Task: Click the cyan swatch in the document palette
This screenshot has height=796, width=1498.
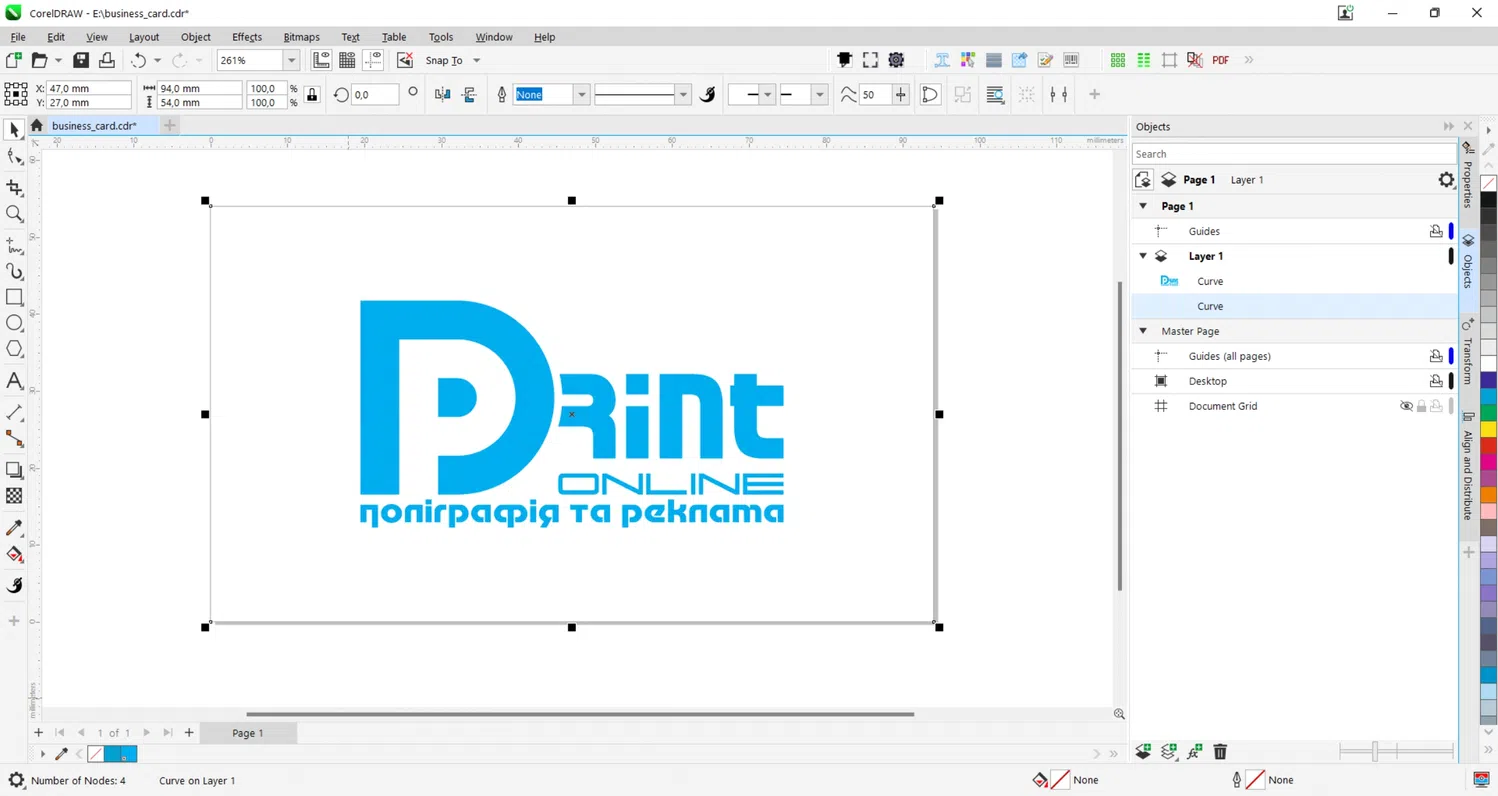Action: pos(128,754)
